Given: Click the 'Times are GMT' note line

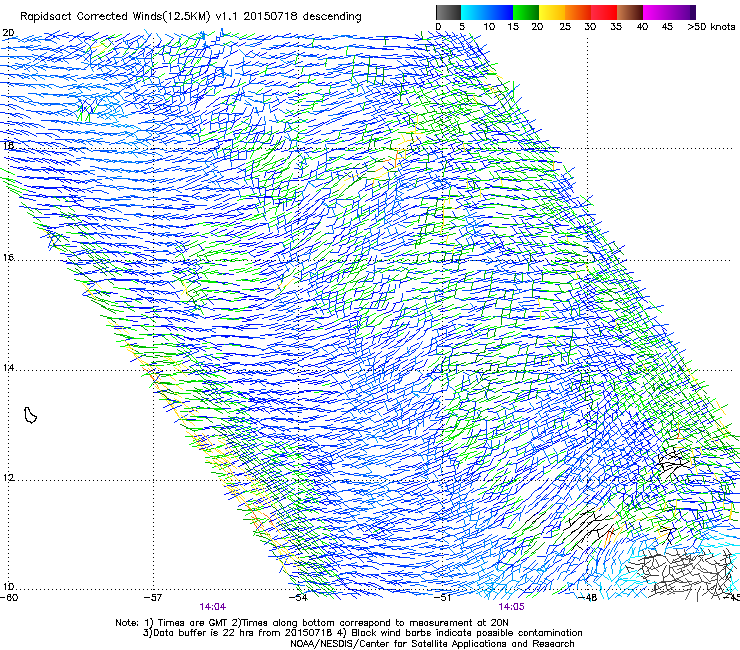Looking at the screenshot, I should click(312, 623).
